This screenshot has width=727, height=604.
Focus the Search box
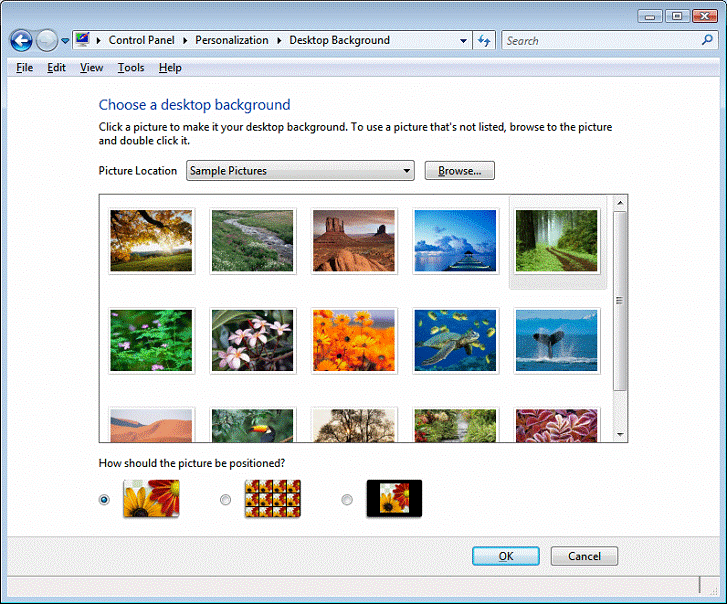coord(602,41)
